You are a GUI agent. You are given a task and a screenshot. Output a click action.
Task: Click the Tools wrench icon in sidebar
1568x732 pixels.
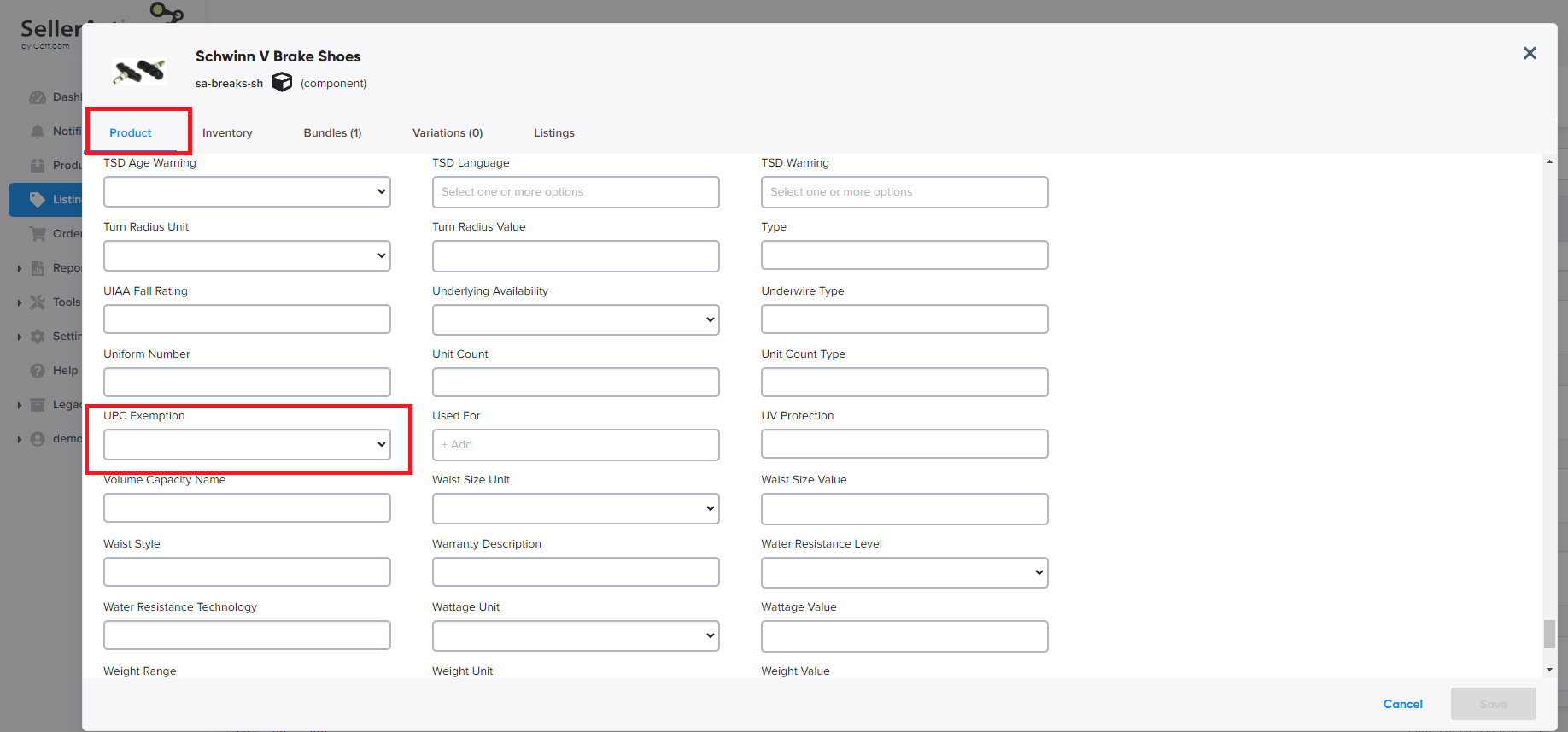(x=38, y=302)
